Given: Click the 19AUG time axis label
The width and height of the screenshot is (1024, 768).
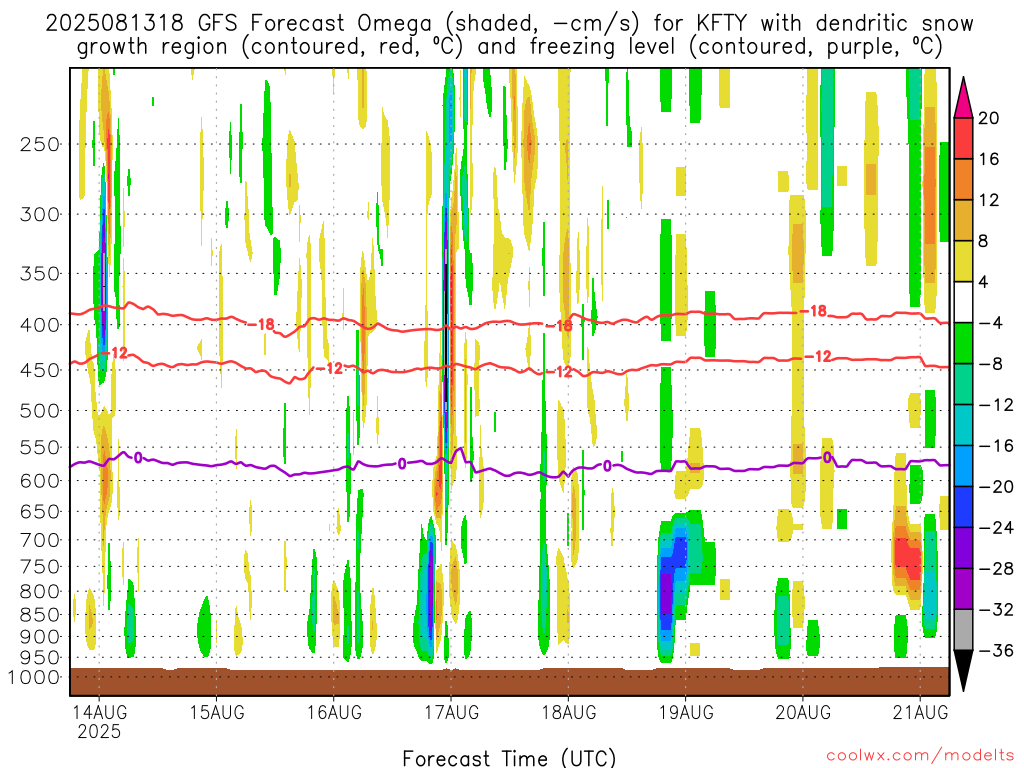Looking at the screenshot, I should [x=686, y=711].
